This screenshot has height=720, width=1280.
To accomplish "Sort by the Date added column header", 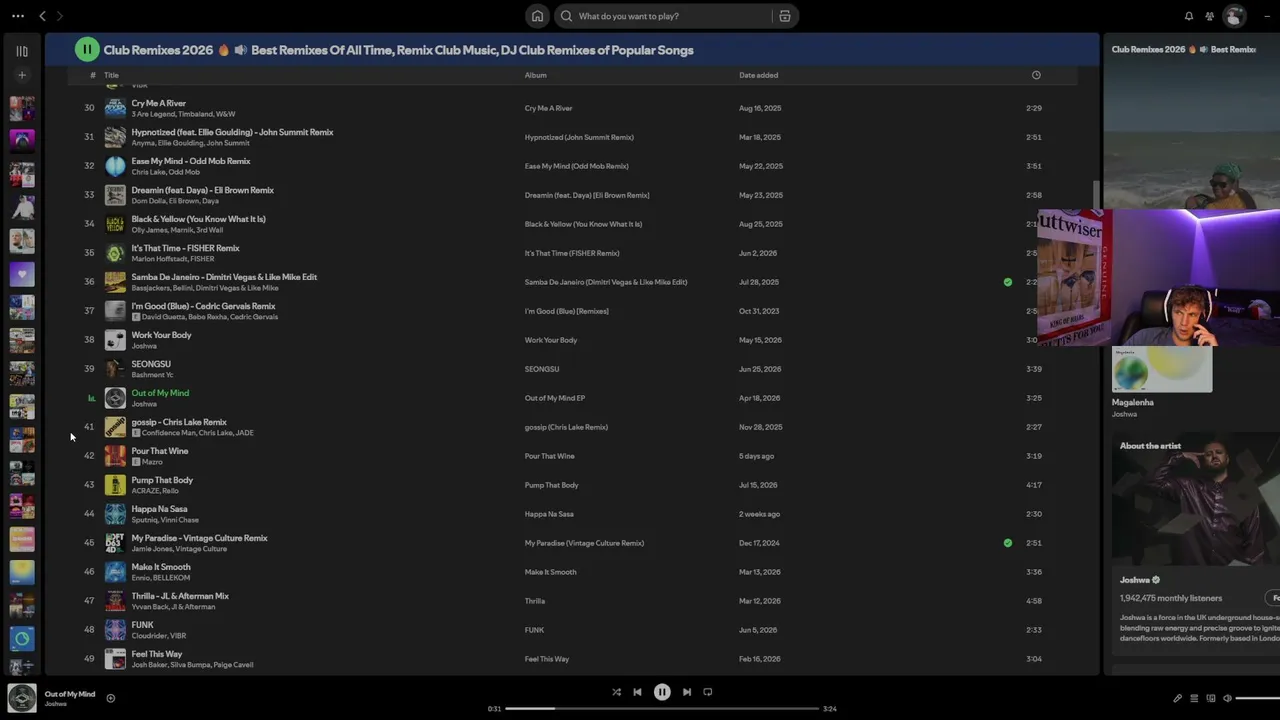I will pos(759,75).
